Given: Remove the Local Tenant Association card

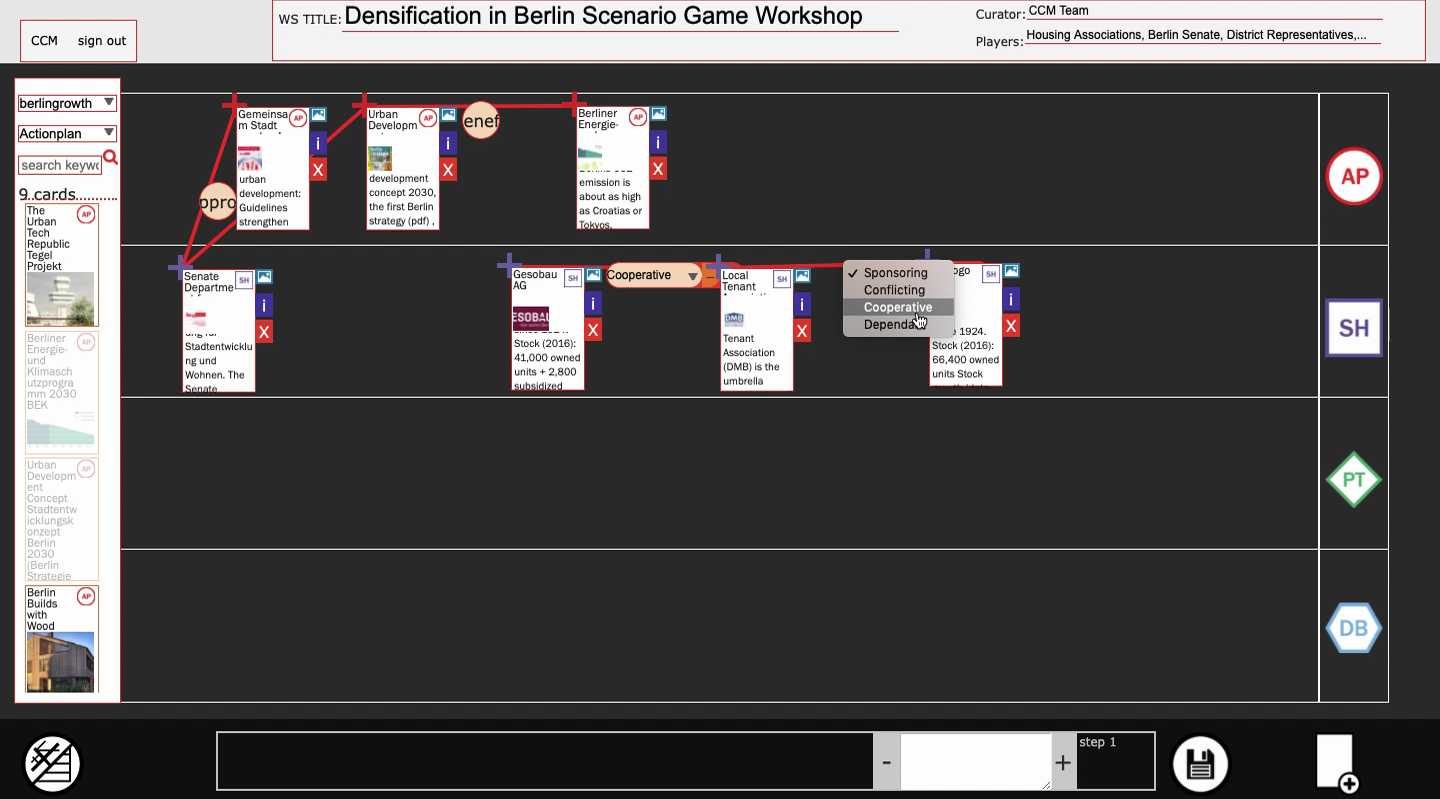Looking at the screenshot, I should [x=802, y=331].
